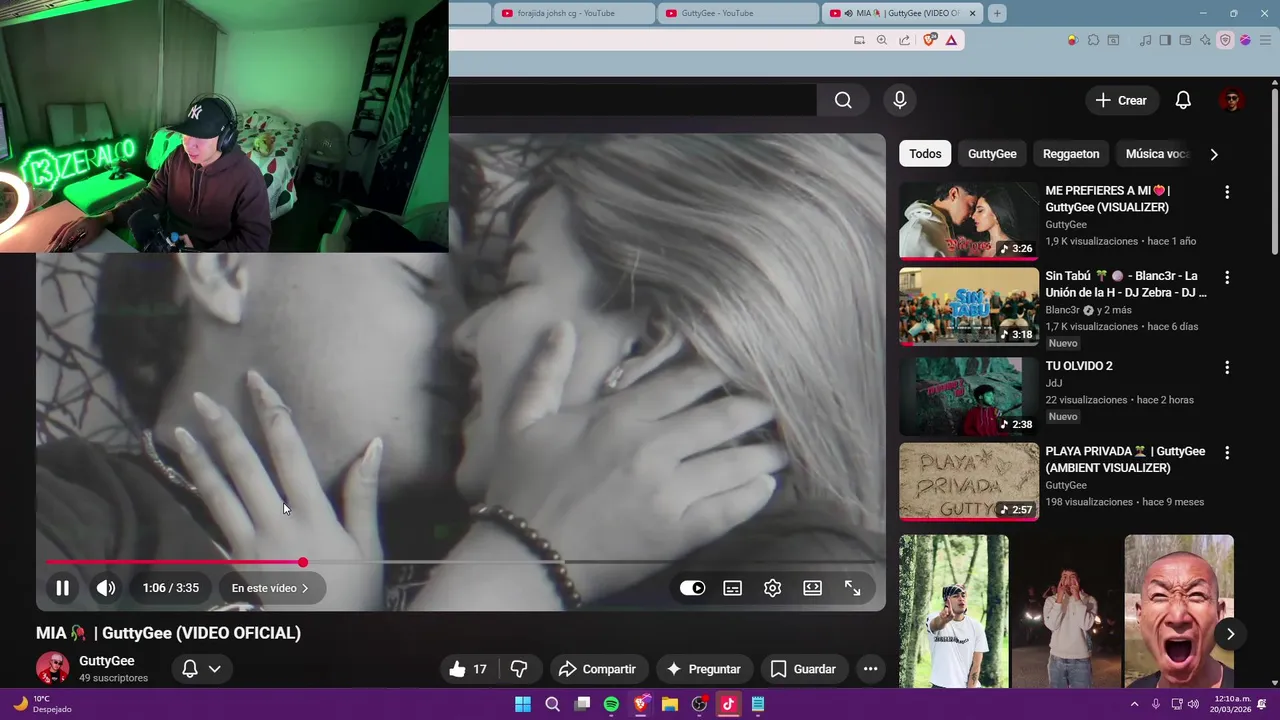Click the YouTube search input field
This screenshot has width=1280, height=720.
tap(632, 100)
